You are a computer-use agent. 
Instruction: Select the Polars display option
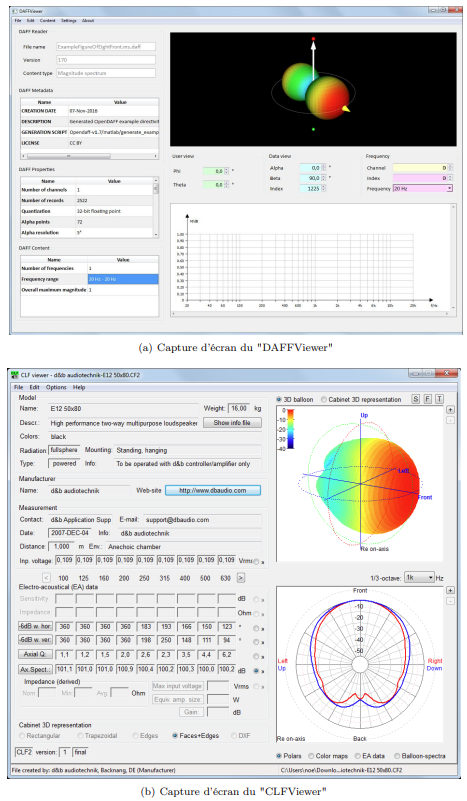point(279,756)
